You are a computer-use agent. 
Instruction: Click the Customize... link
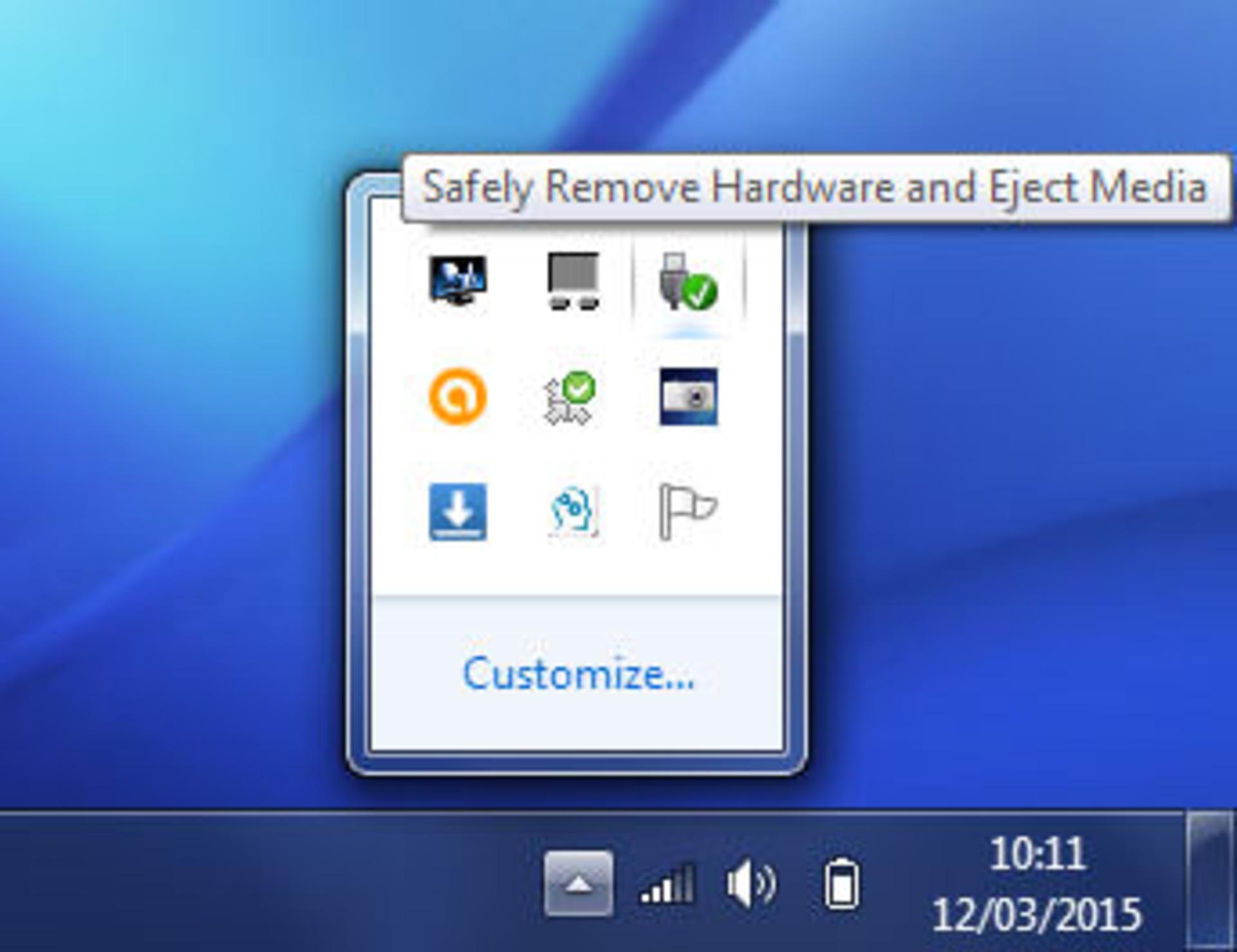(579, 674)
